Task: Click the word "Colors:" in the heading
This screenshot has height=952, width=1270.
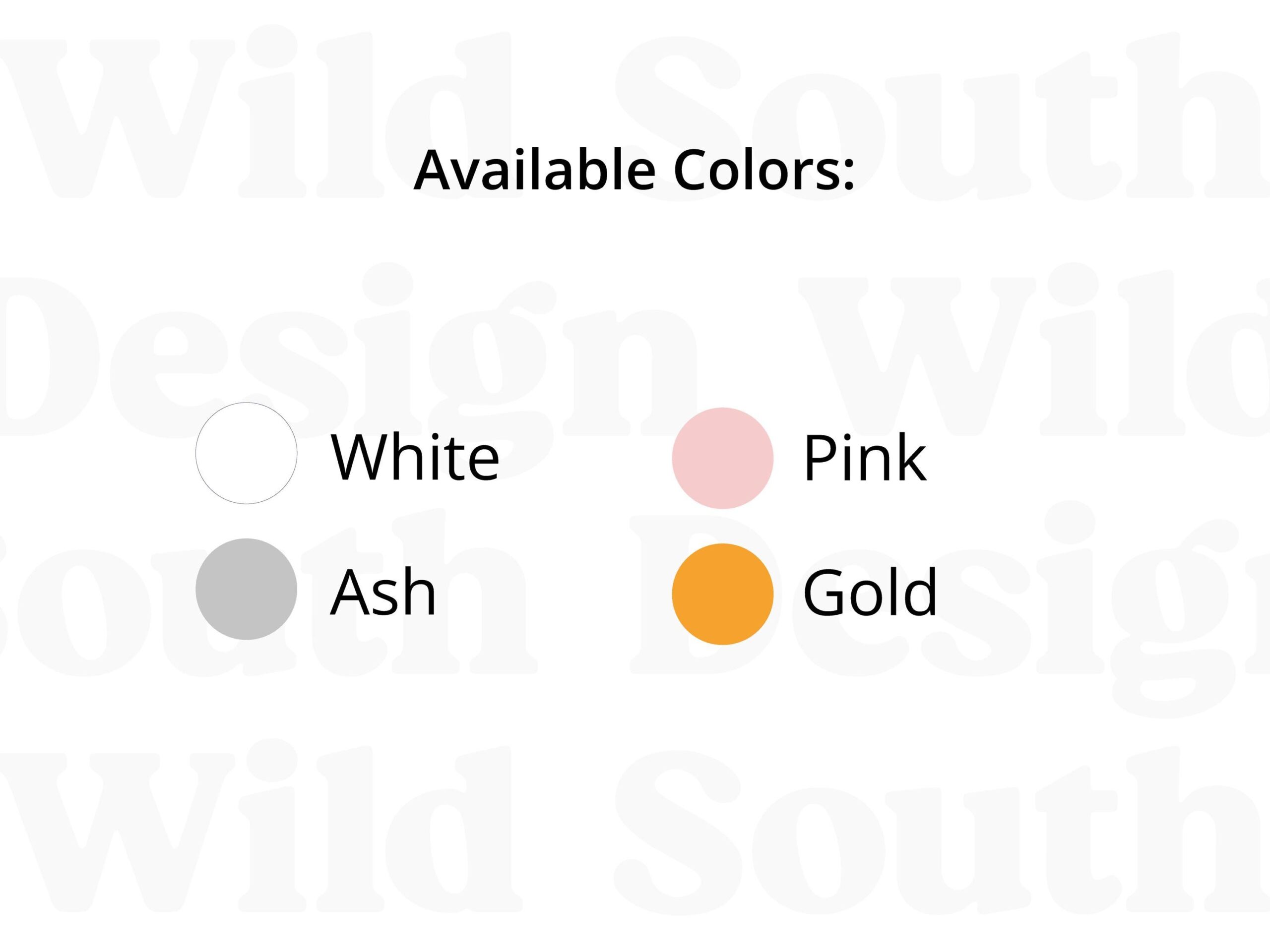Action: (764, 171)
